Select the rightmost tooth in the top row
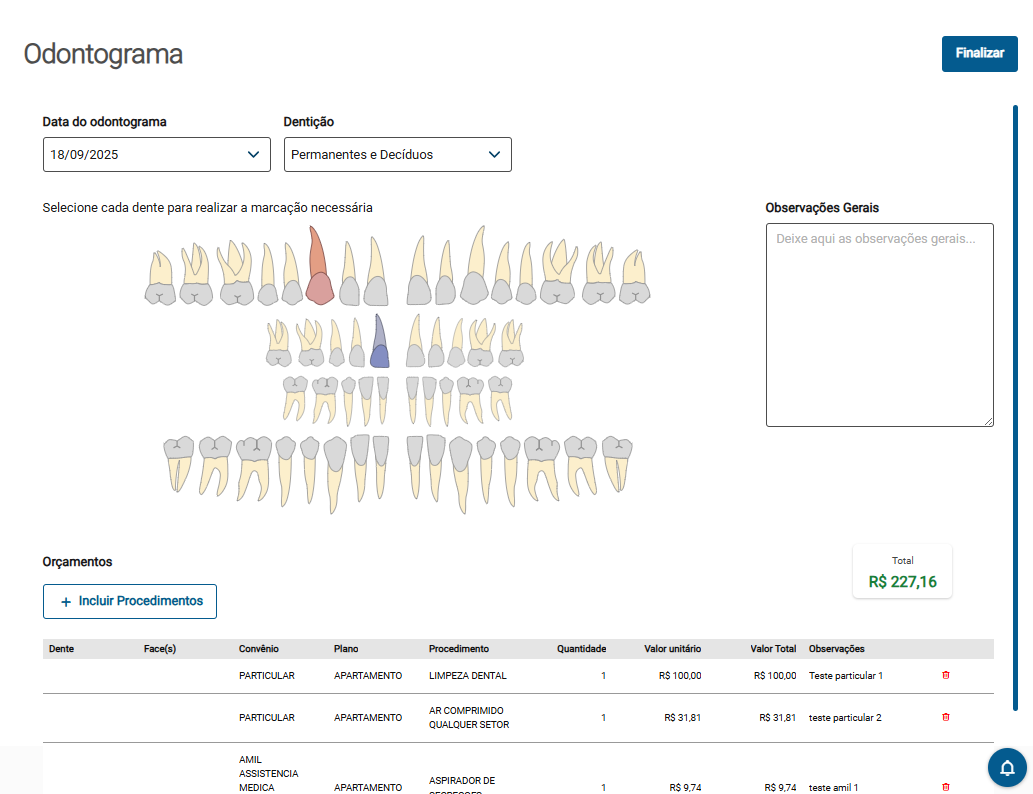Viewport: 1033px width, 794px height. click(x=634, y=280)
